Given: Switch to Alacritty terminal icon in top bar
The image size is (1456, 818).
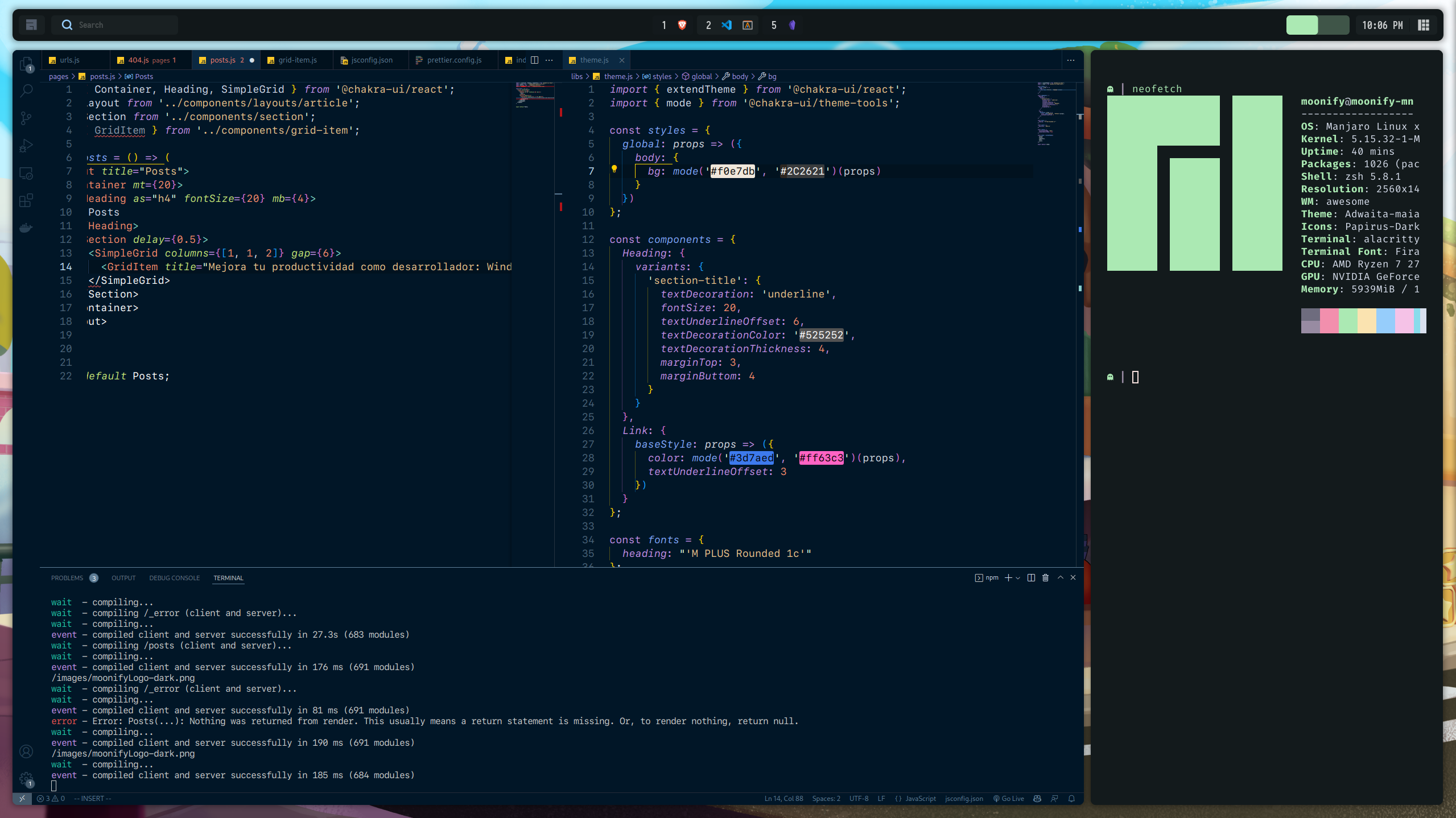Looking at the screenshot, I should [748, 25].
